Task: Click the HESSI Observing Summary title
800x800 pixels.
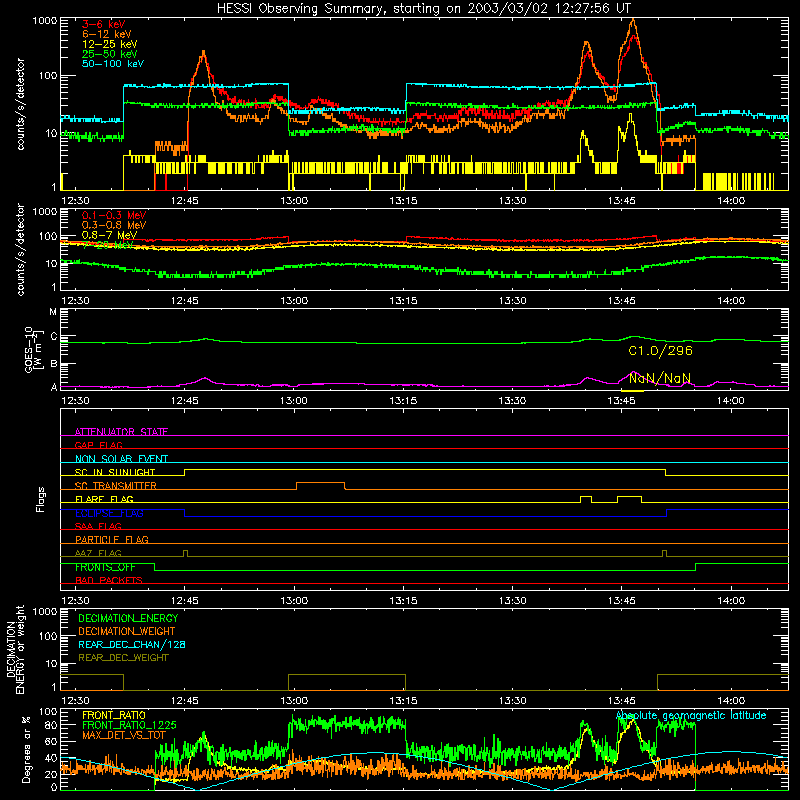Action: point(423,8)
